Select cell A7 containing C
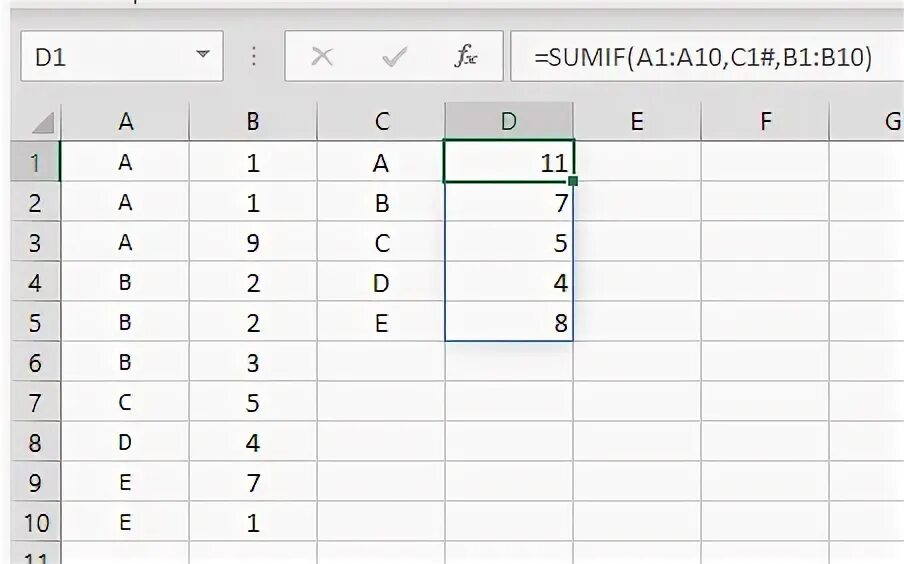The width and height of the screenshot is (904, 564). (x=125, y=402)
